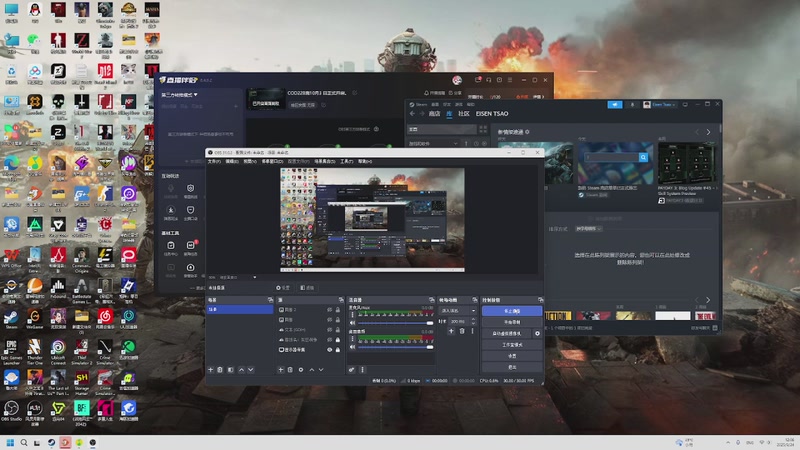Click start recording button in OBS Controls

pos(512,322)
